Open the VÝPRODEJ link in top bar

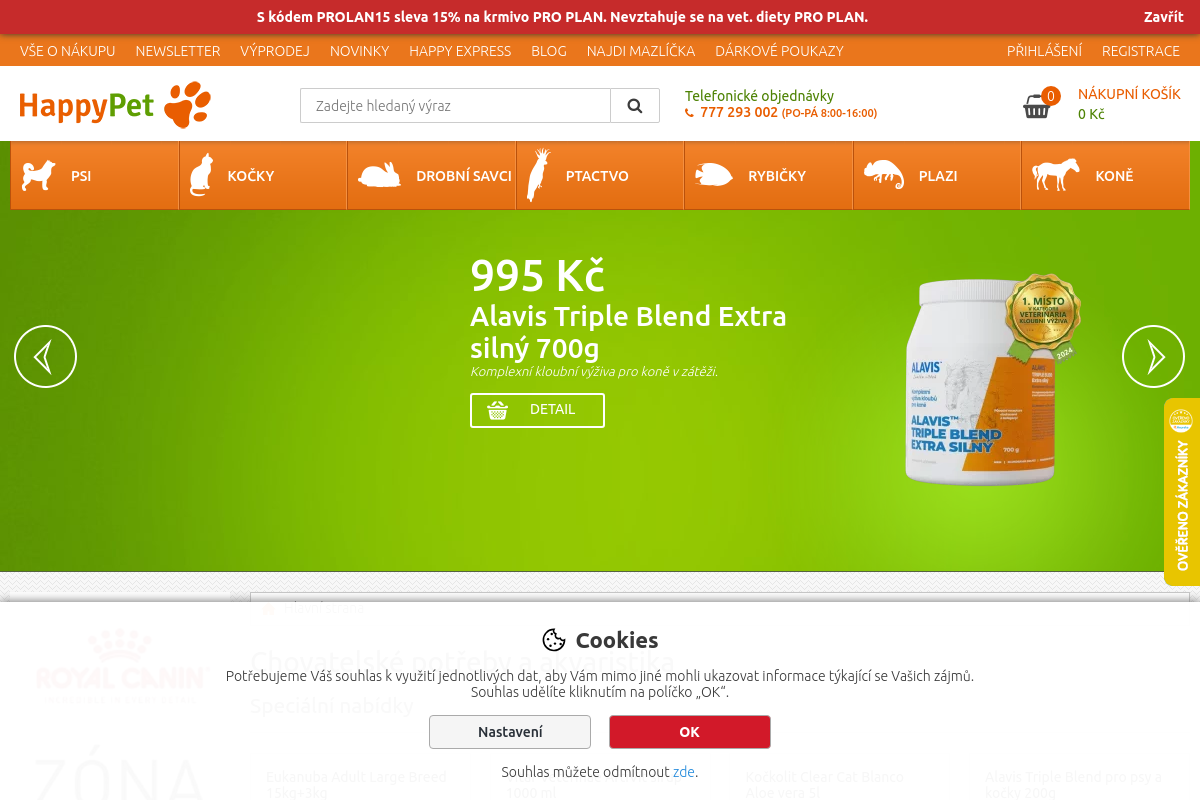(275, 51)
